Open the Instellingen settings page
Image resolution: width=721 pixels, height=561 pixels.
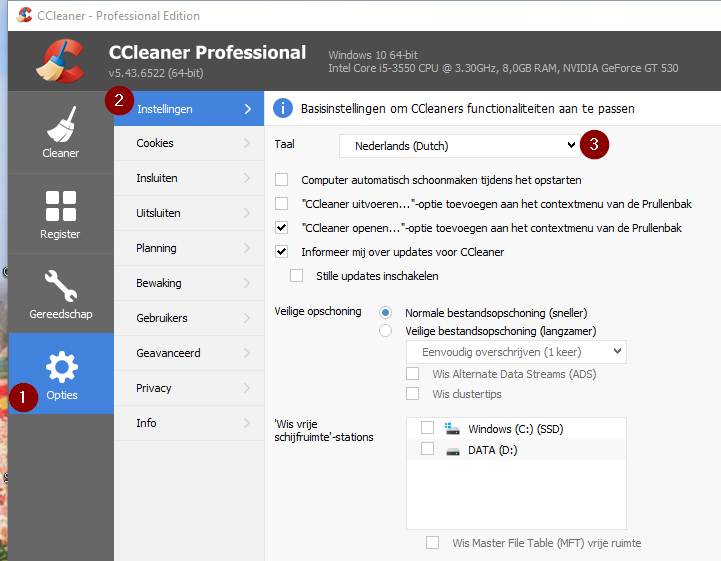tap(189, 109)
